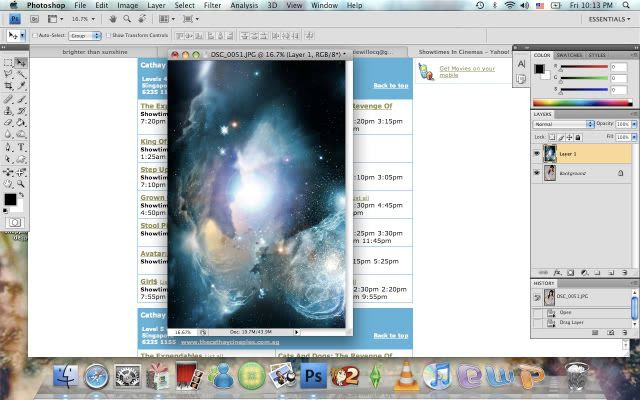Select the Crop tool

8,86
